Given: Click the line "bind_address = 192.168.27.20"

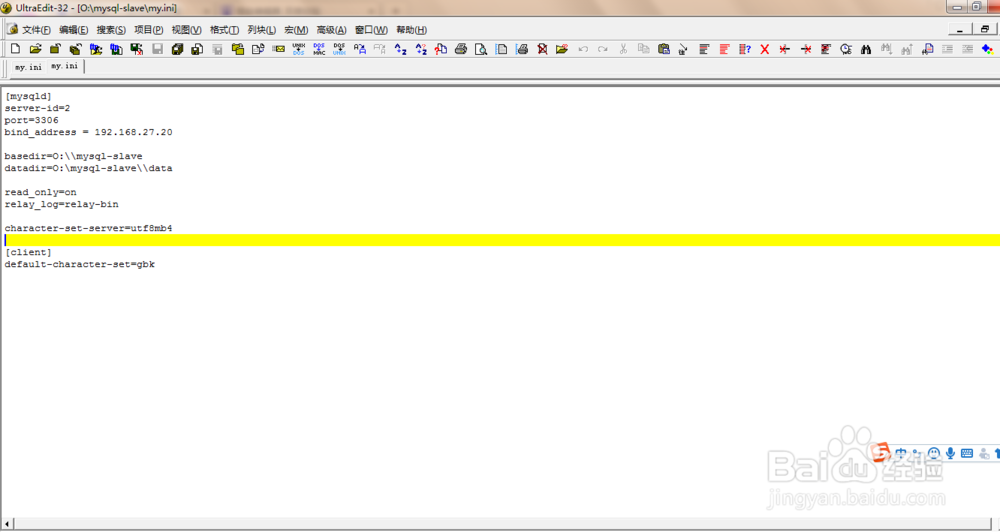Looking at the screenshot, I should click(88, 133).
